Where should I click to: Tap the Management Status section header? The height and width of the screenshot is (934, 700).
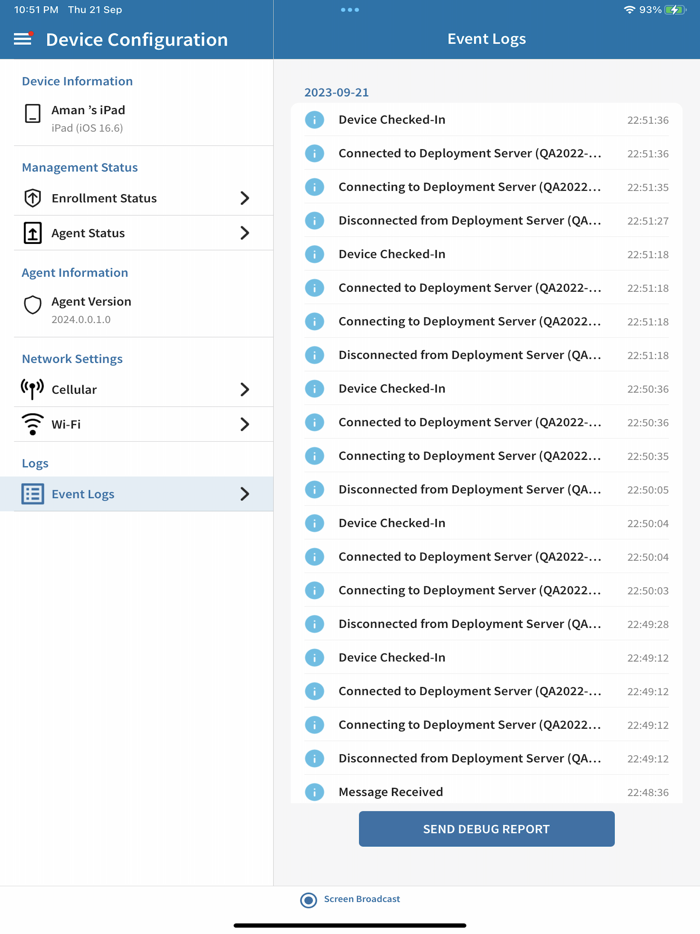pyautogui.click(x=80, y=167)
